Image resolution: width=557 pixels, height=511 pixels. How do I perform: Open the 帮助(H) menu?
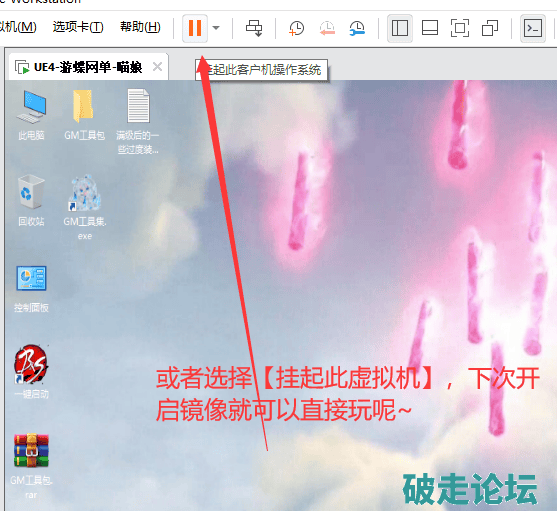click(140, 27)
